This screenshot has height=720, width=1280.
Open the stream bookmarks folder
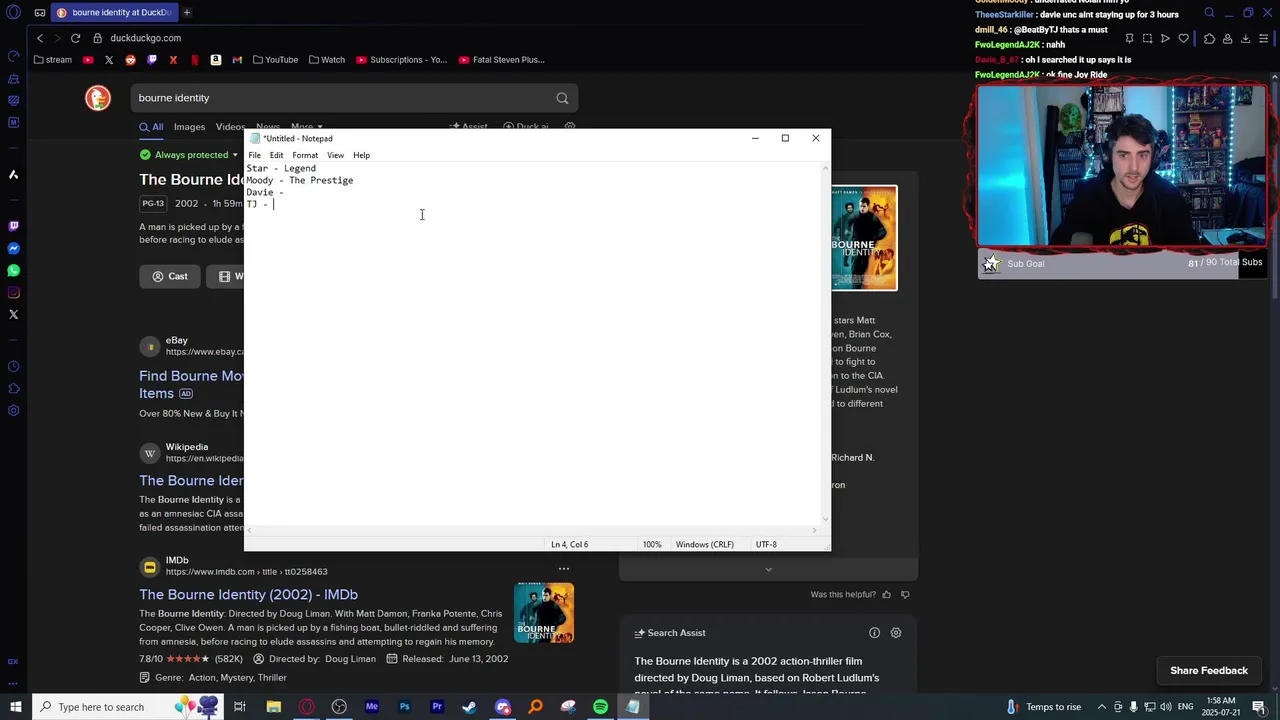click(x=52, y=60)
